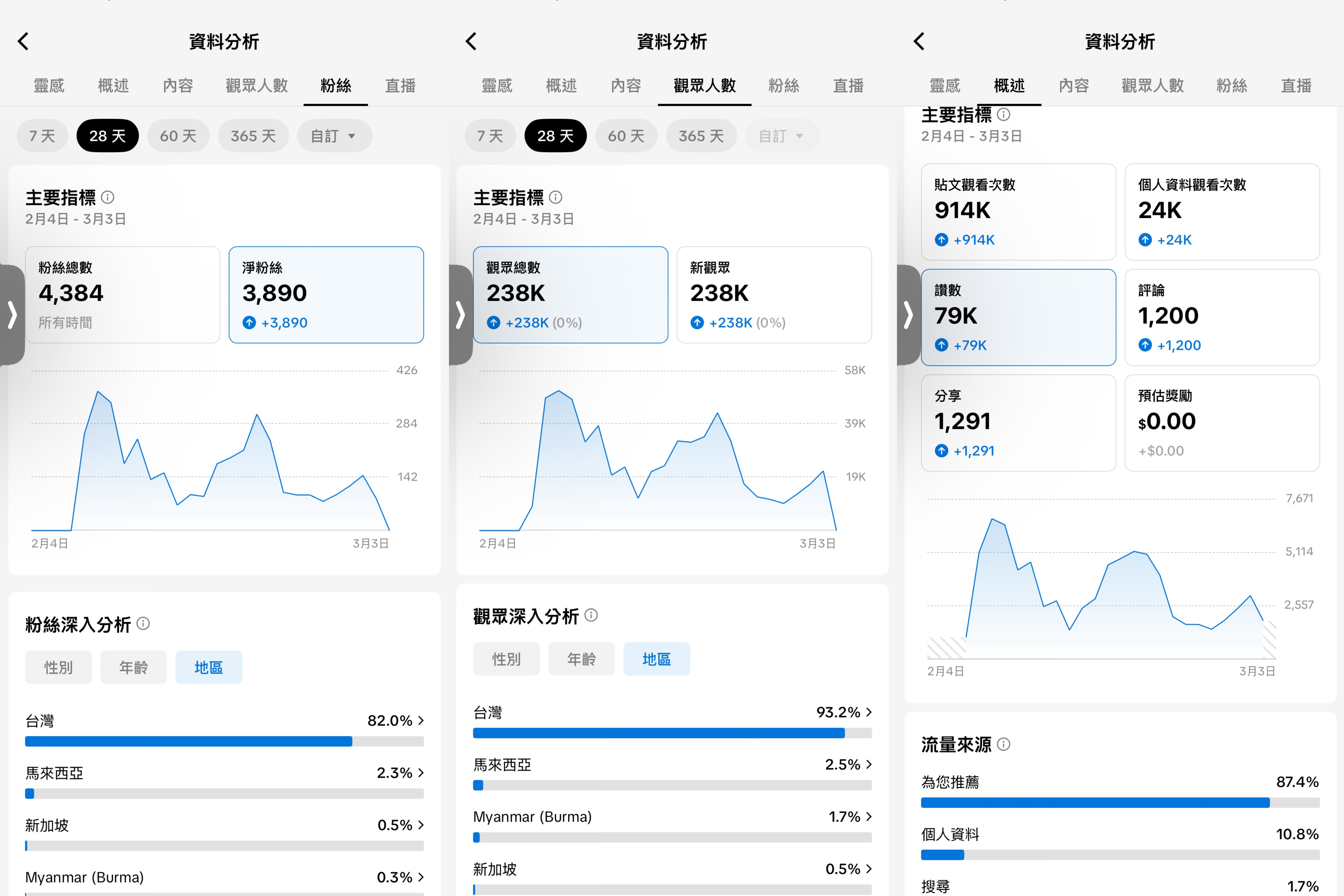Open info icon next to 粉絲深入分析
Image resolution: width=1344 pixels, height=896 pixels.
[x=143, y=623]
